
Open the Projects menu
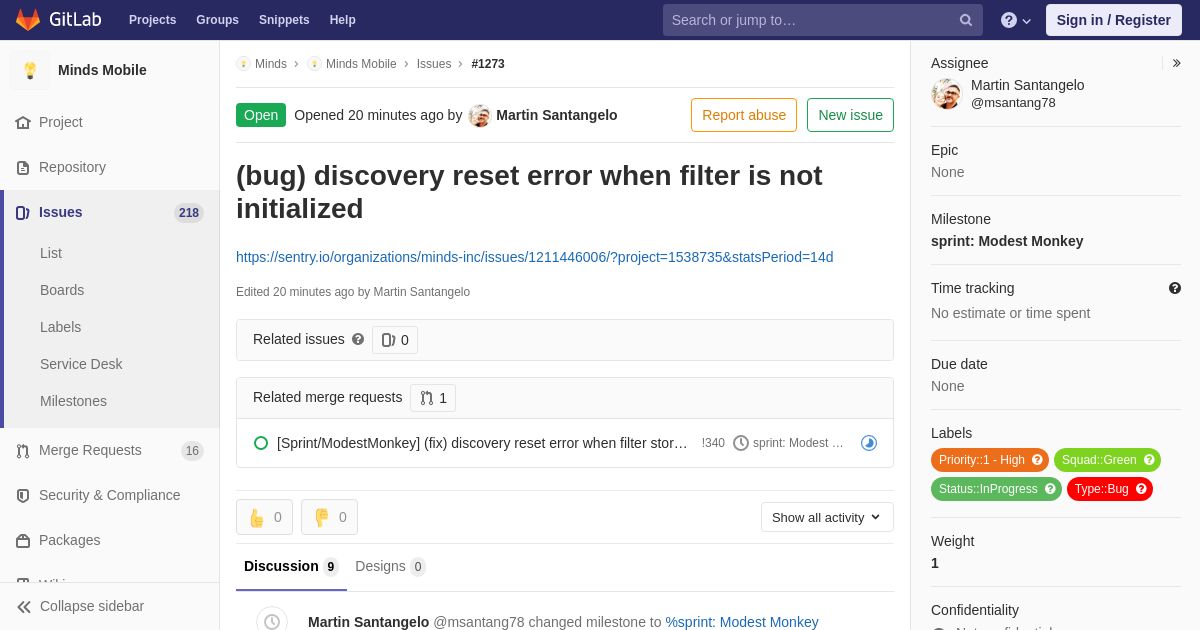click(x=152, y=20)
